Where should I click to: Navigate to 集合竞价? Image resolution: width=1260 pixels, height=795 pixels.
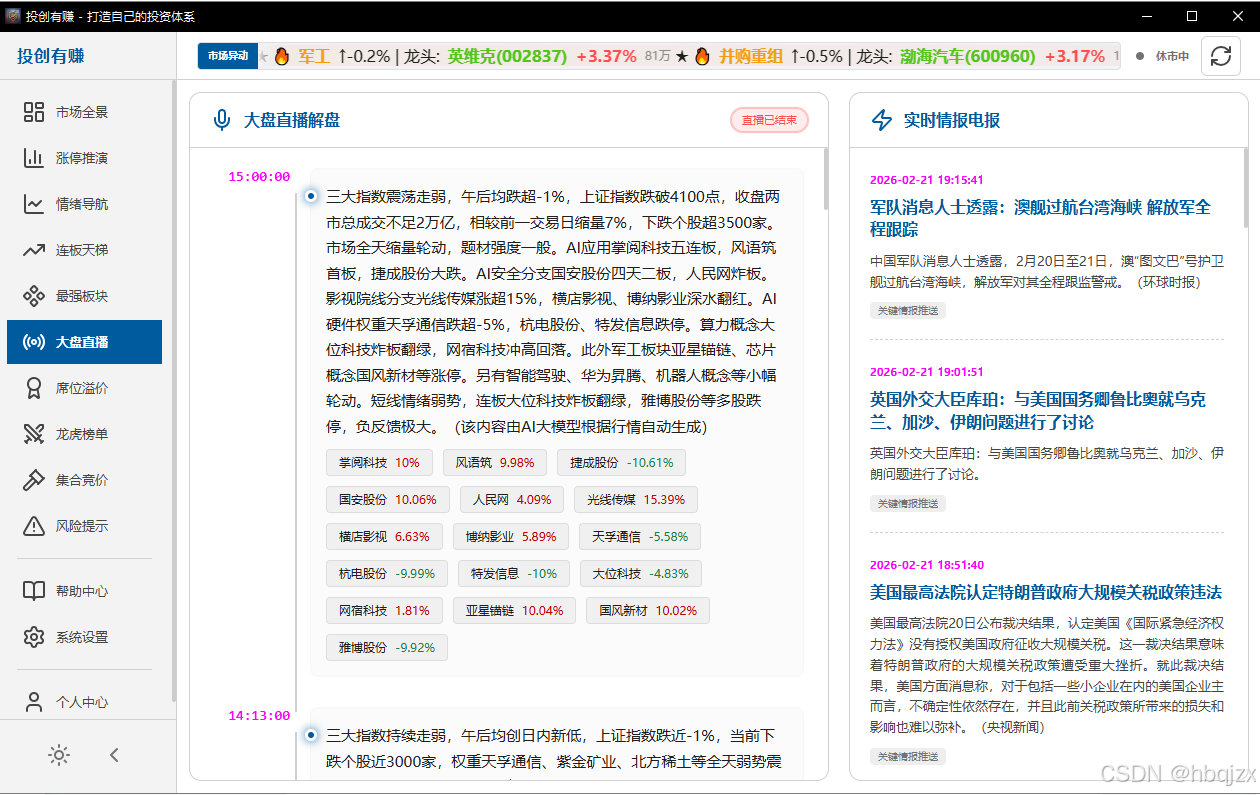[x=84, y=480]
